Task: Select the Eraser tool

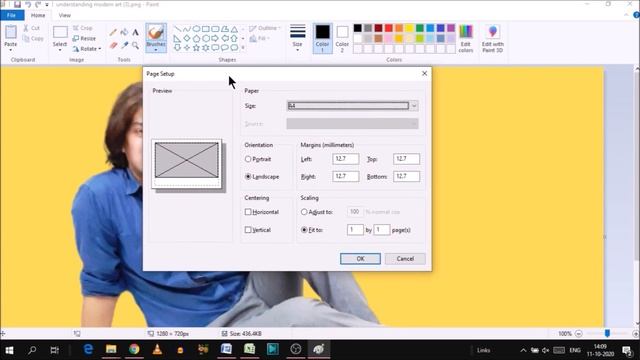Action: (113, 45)
